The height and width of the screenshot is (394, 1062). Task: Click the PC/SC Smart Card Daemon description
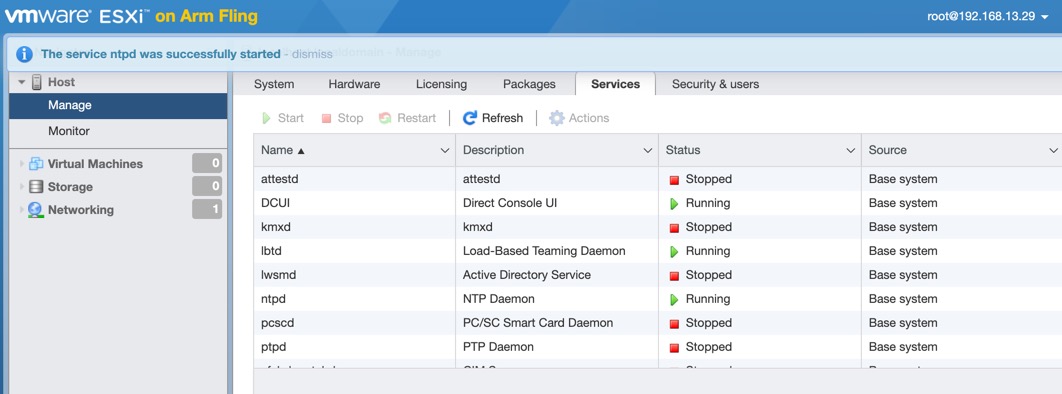[538, 324]
